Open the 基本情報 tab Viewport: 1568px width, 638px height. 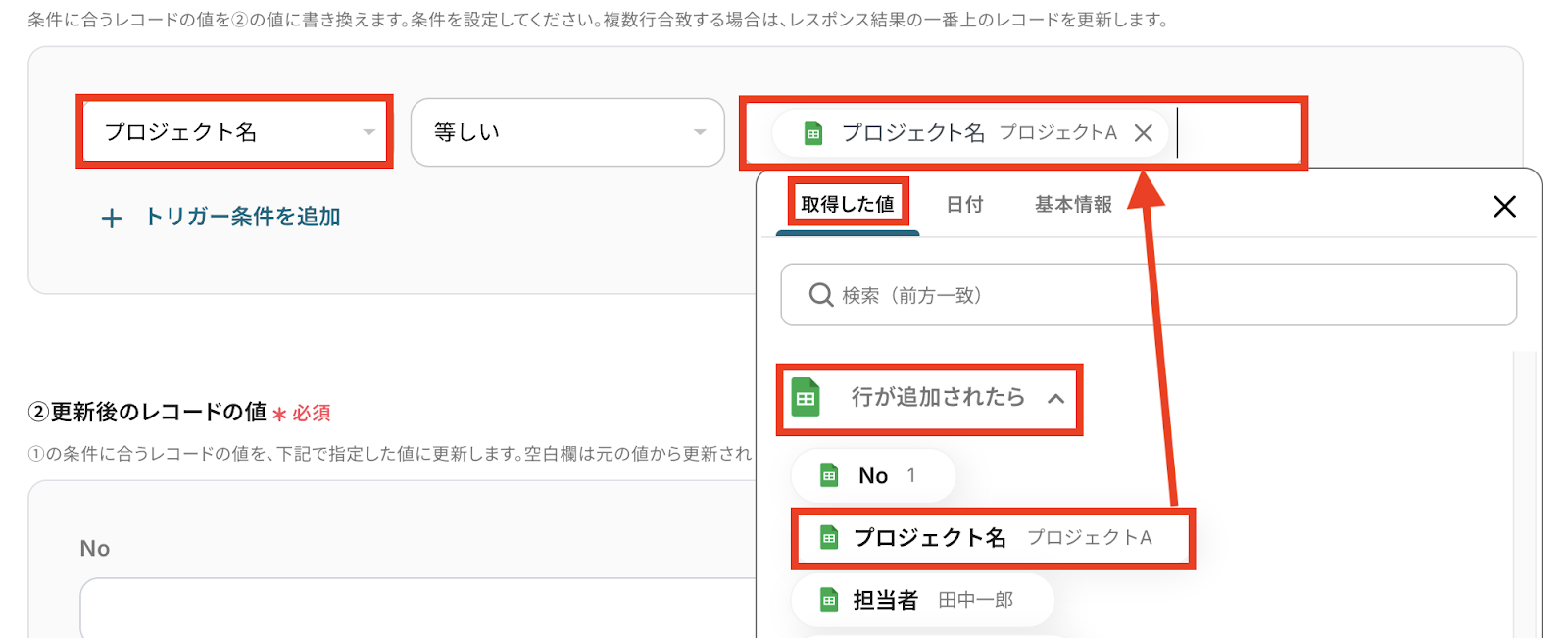[x=1073, y=204]
